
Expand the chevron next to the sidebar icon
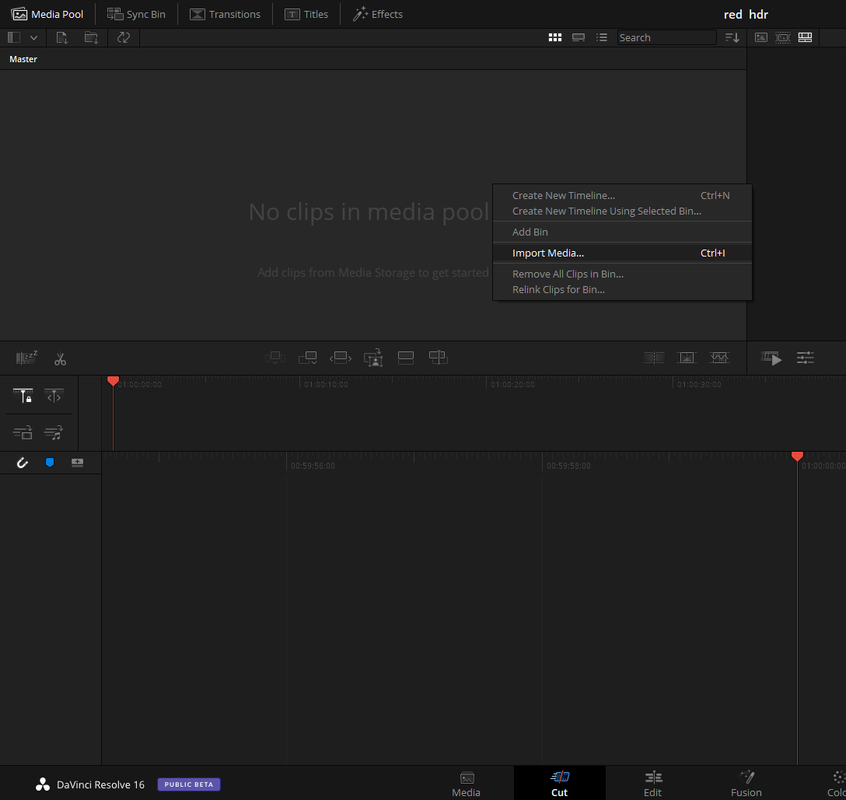[33, 38]
